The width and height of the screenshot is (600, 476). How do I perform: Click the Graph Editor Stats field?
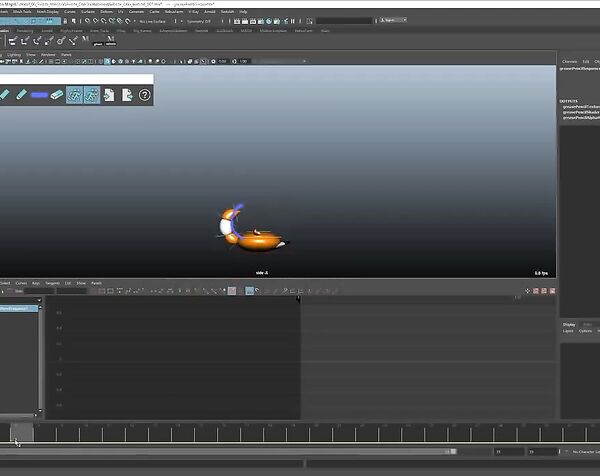[39, 291]
